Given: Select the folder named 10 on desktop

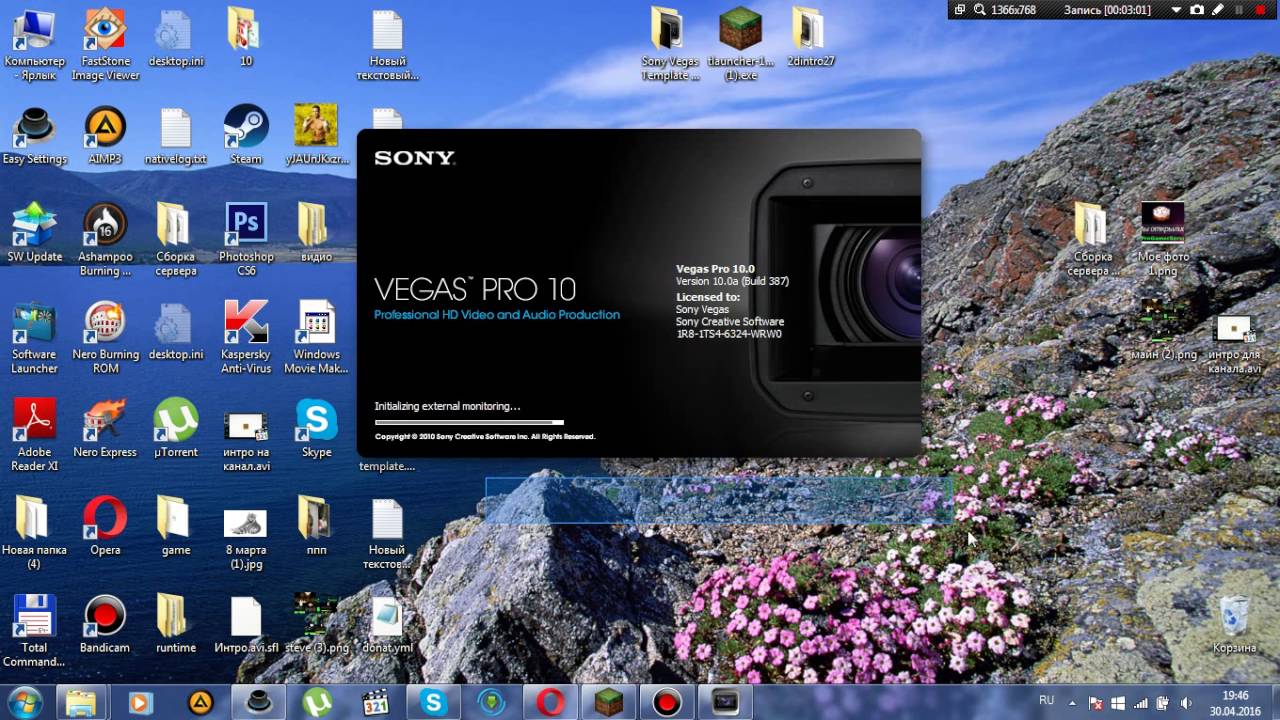Looking at the screenshot, I should click(x=246, y=37).
